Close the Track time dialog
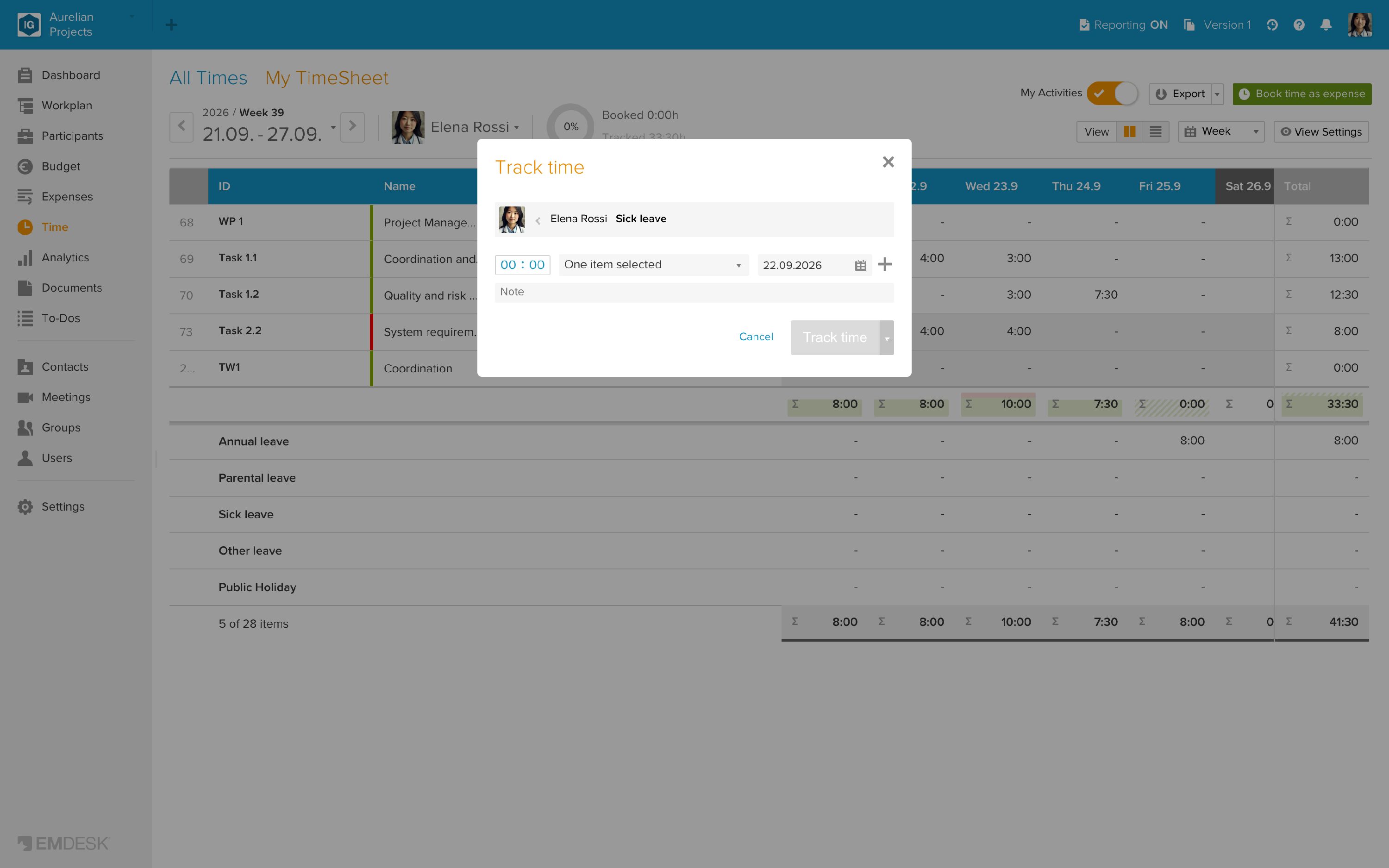Screen dimensions: 1389x868 coord(888,162)
